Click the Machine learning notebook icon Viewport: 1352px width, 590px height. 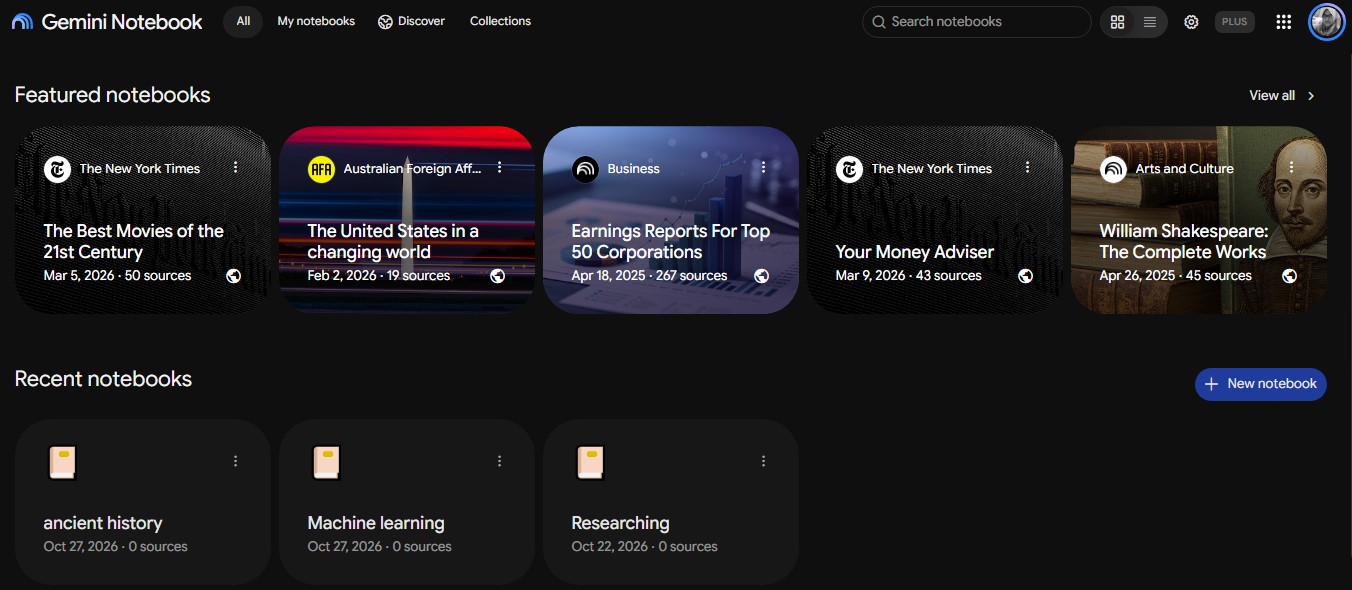(326, 463)
